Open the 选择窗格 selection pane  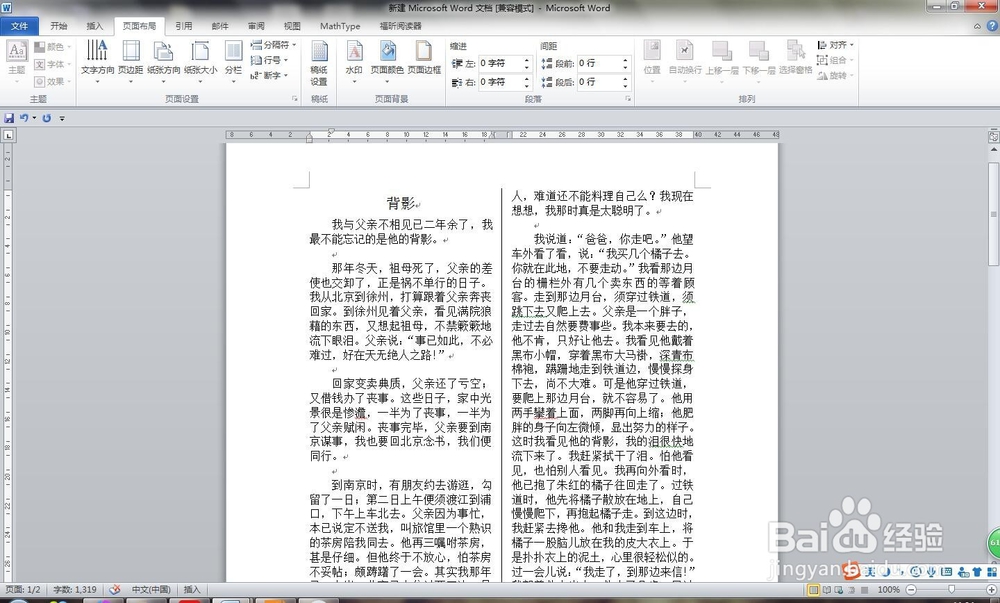(795, 59)
